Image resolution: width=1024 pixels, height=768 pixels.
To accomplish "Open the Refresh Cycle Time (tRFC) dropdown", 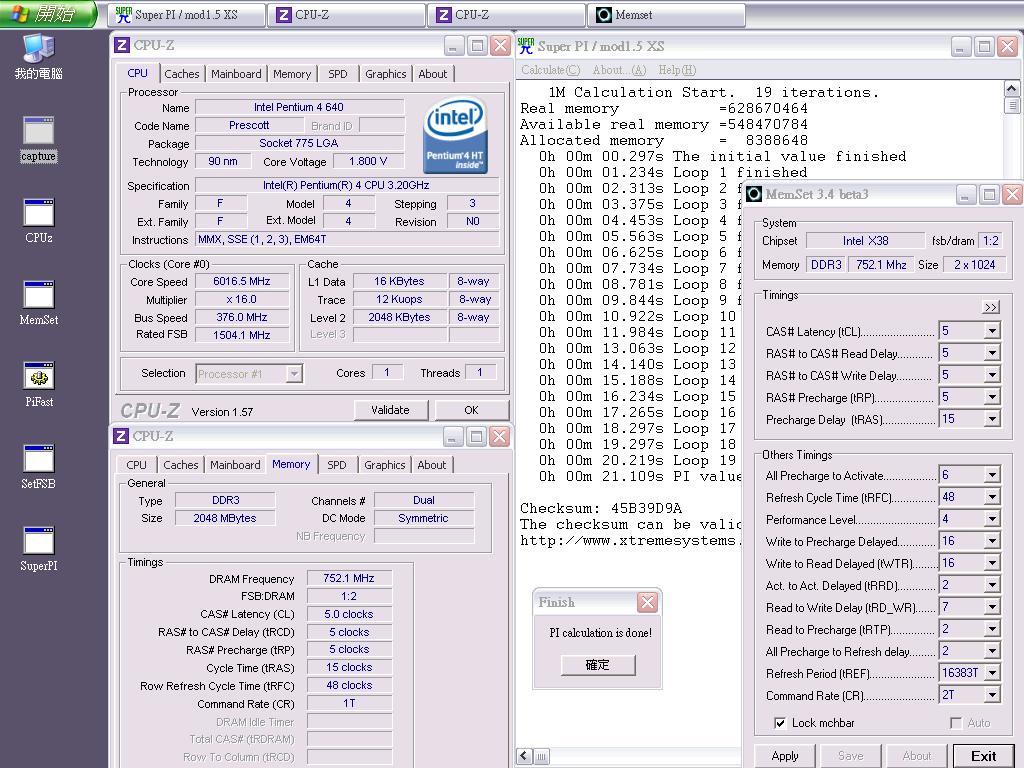I will tap(992, 497).
